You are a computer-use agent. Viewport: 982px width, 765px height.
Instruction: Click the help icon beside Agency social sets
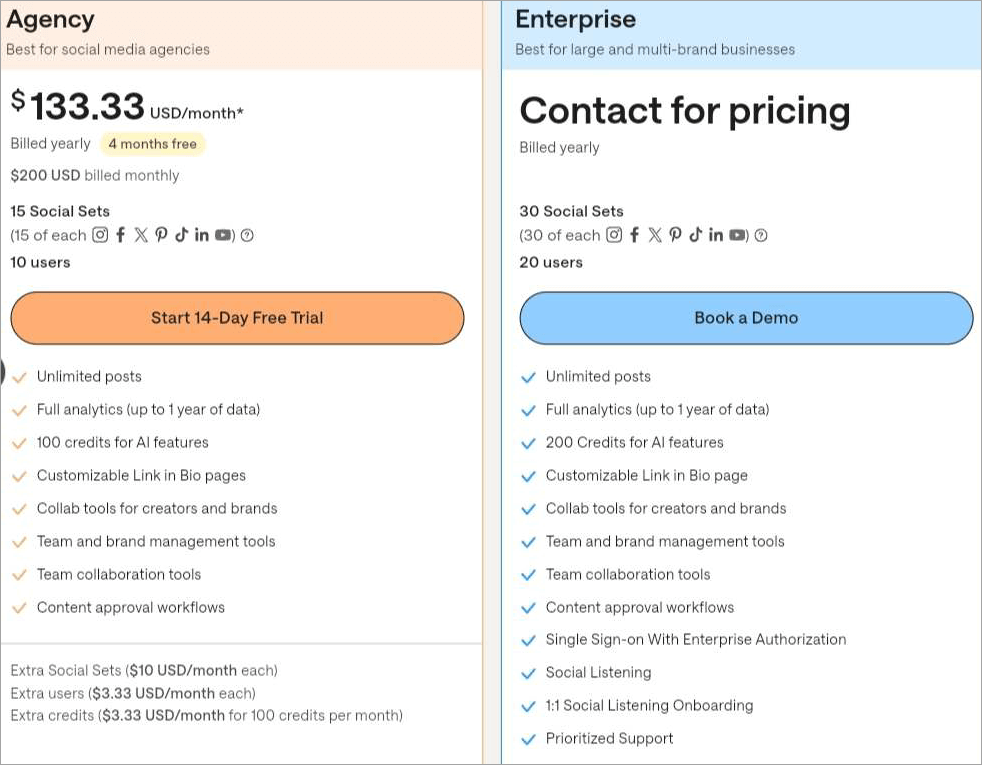(247, 236)
